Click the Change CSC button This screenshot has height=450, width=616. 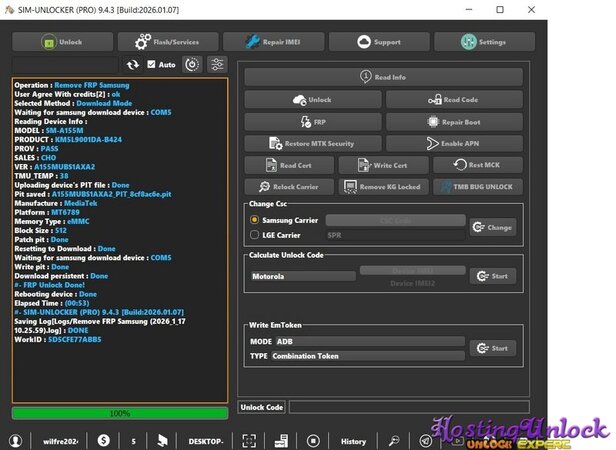493,227
